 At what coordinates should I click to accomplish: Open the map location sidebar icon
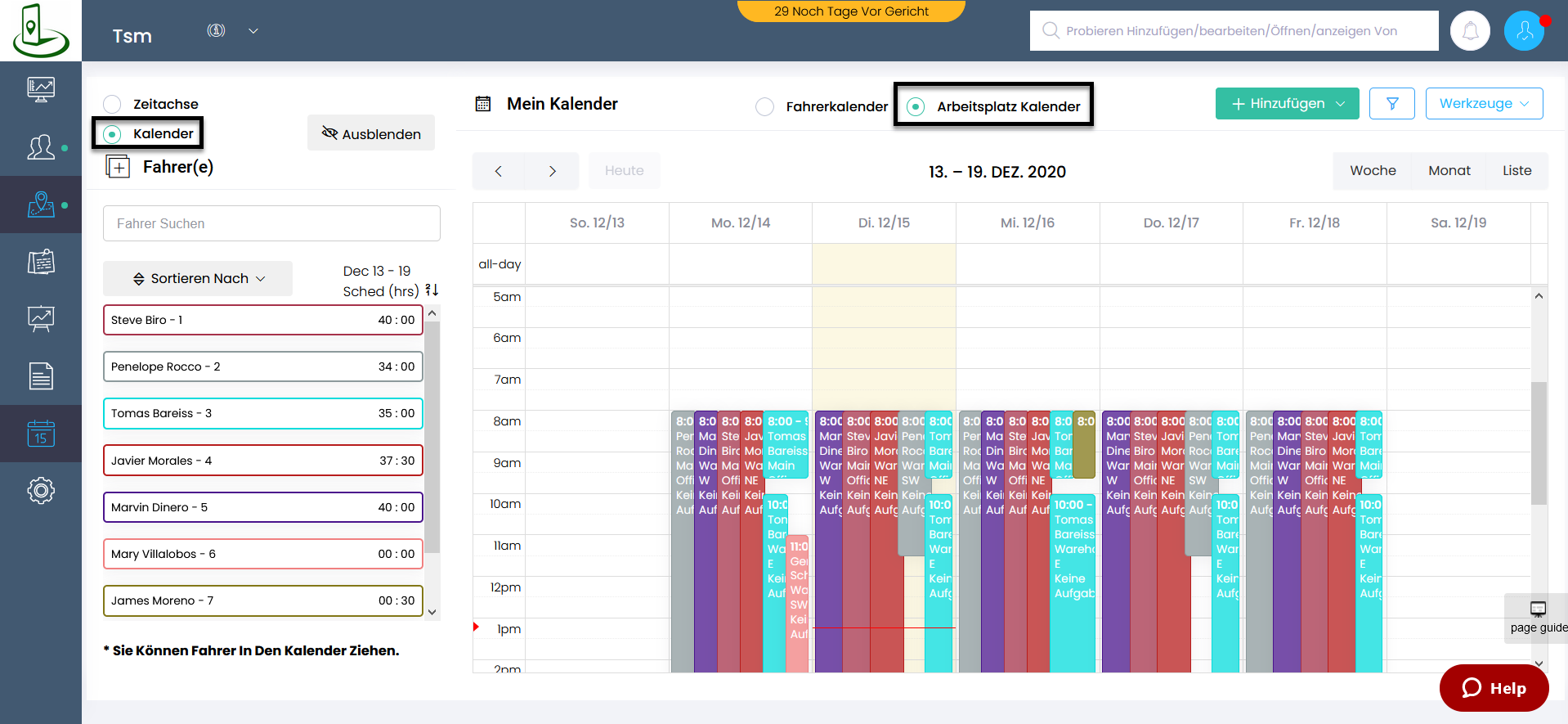(41, 205)
